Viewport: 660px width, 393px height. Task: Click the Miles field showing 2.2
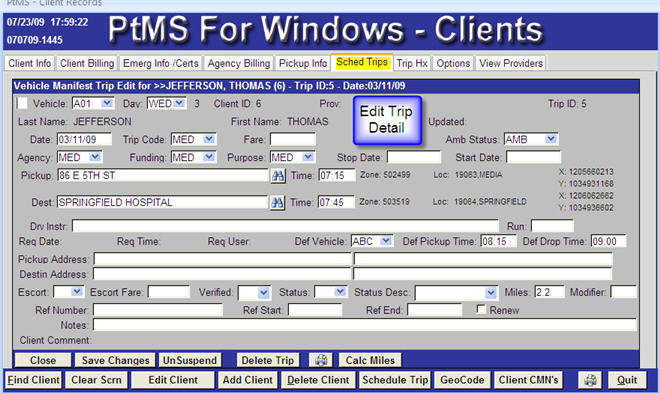(549, 292)
